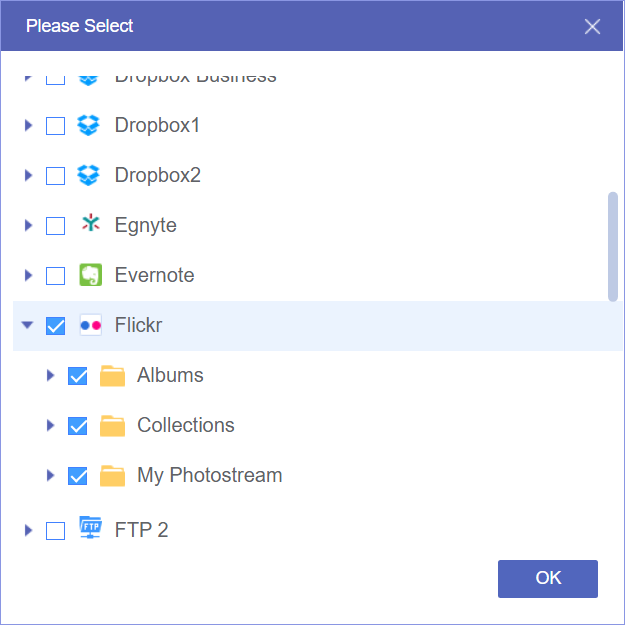Click the Evernote elephant icon
Image resolution: width=625 pixels, height=625 pixels.
click(x=90, y=275)
